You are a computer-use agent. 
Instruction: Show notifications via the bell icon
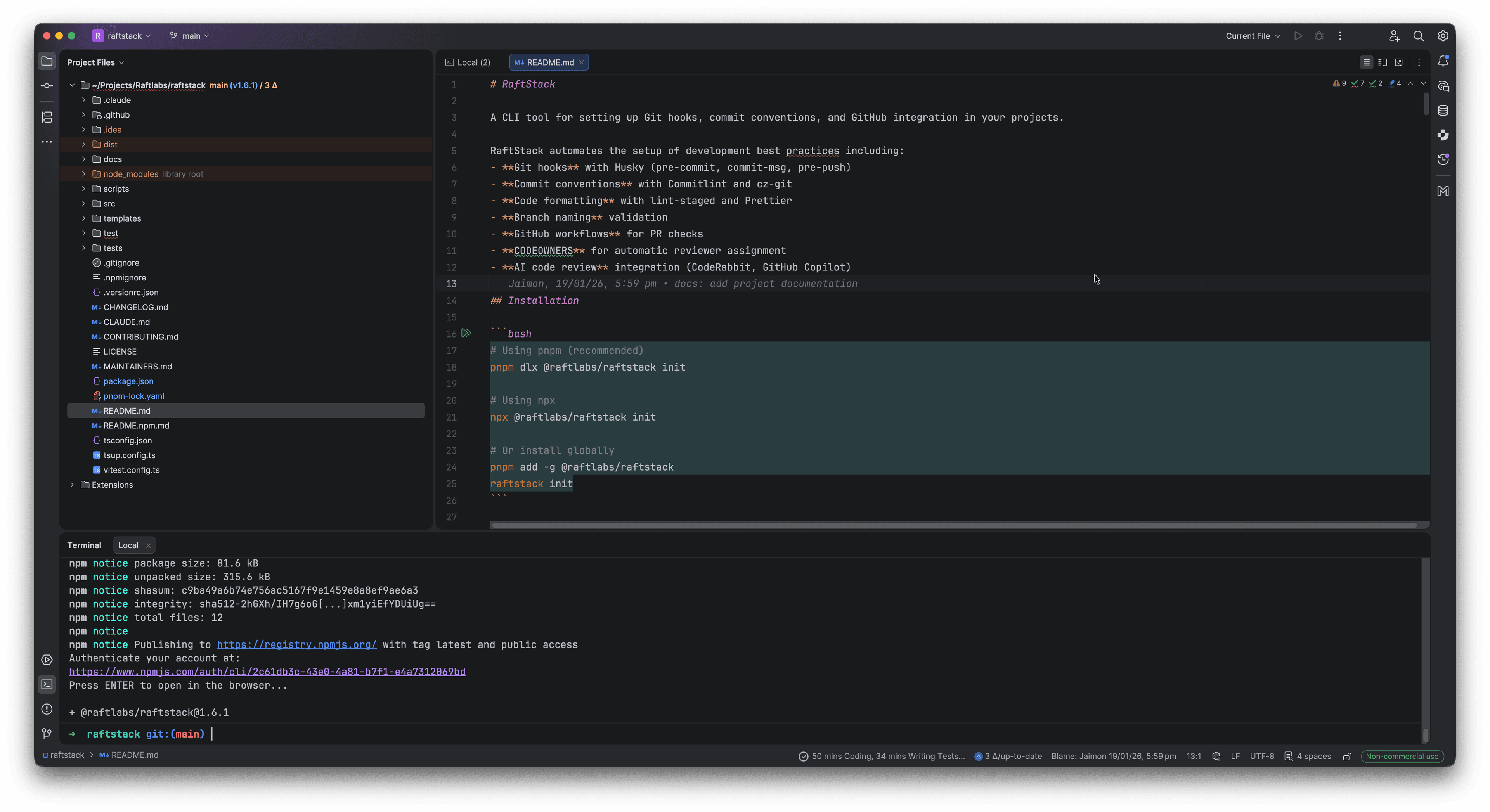coord(1443,61)
